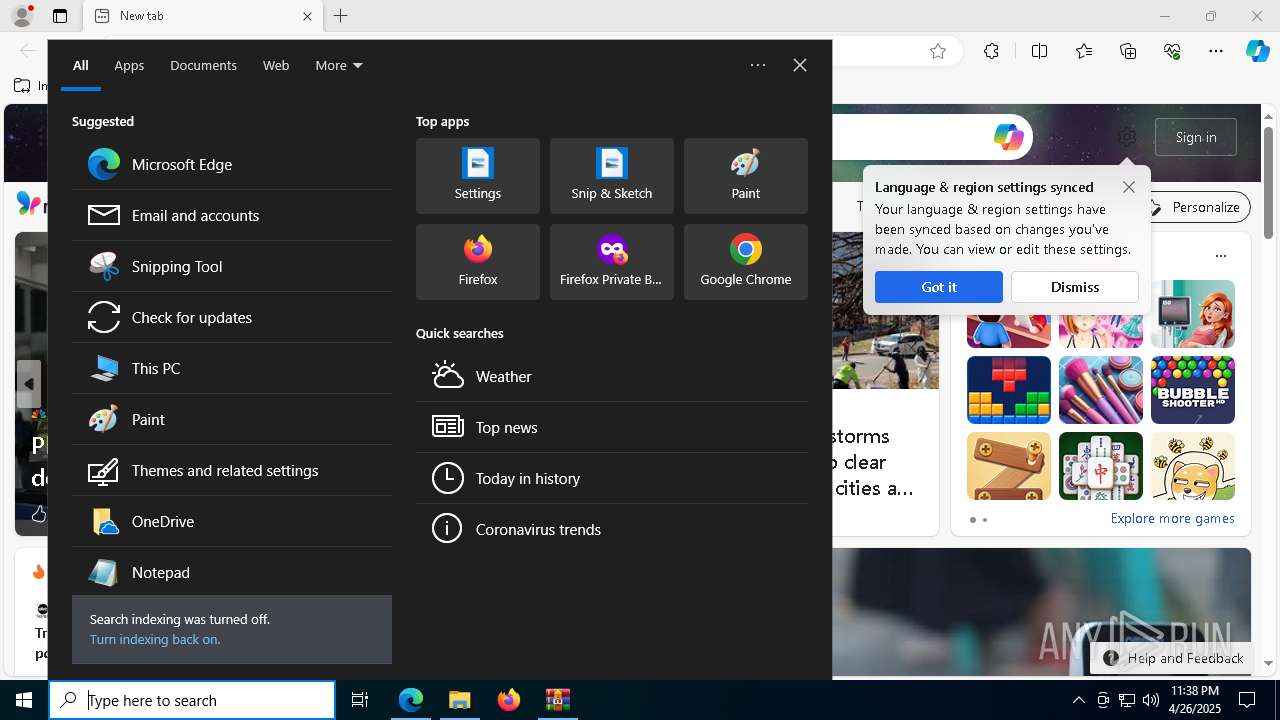The height and width of the screenshot is (720, 1280).
Task: Open the Mahjong game thumbnail
Action: [1101, 466]
